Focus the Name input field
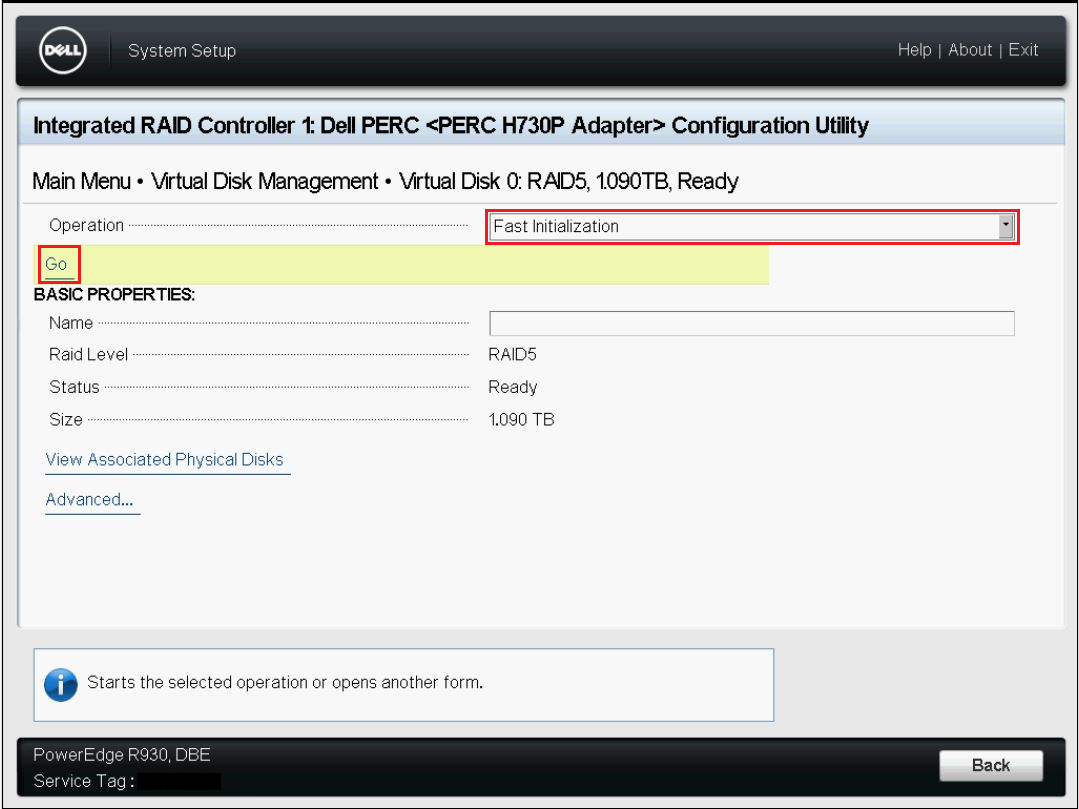Image resolution: width=1079 pixels, height=809 pixels. [x=751, y=323]
